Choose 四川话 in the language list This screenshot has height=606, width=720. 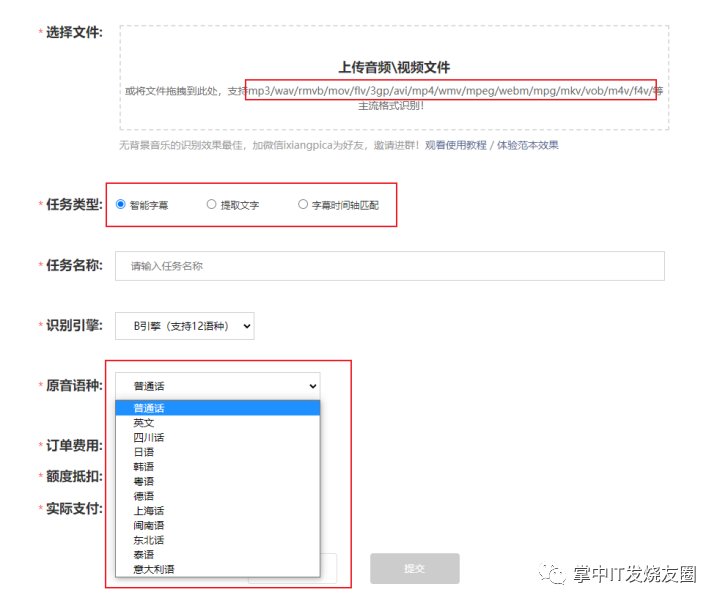pyautogui.click(x=218, y=438)
